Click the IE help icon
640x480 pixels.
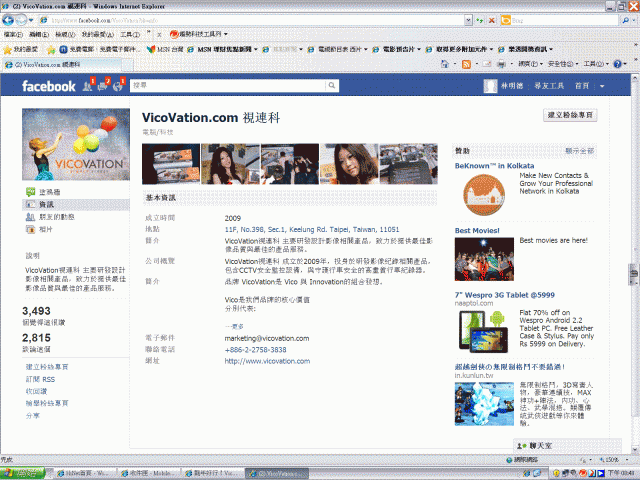click(618, 64)
